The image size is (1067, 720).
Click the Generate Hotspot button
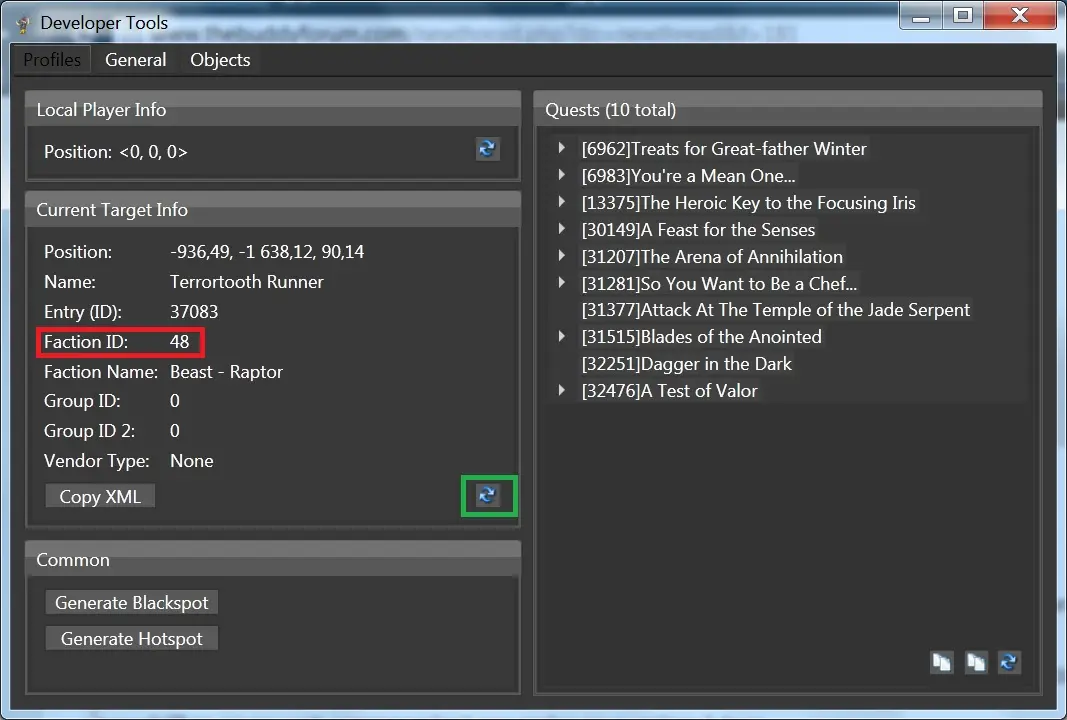132,639
